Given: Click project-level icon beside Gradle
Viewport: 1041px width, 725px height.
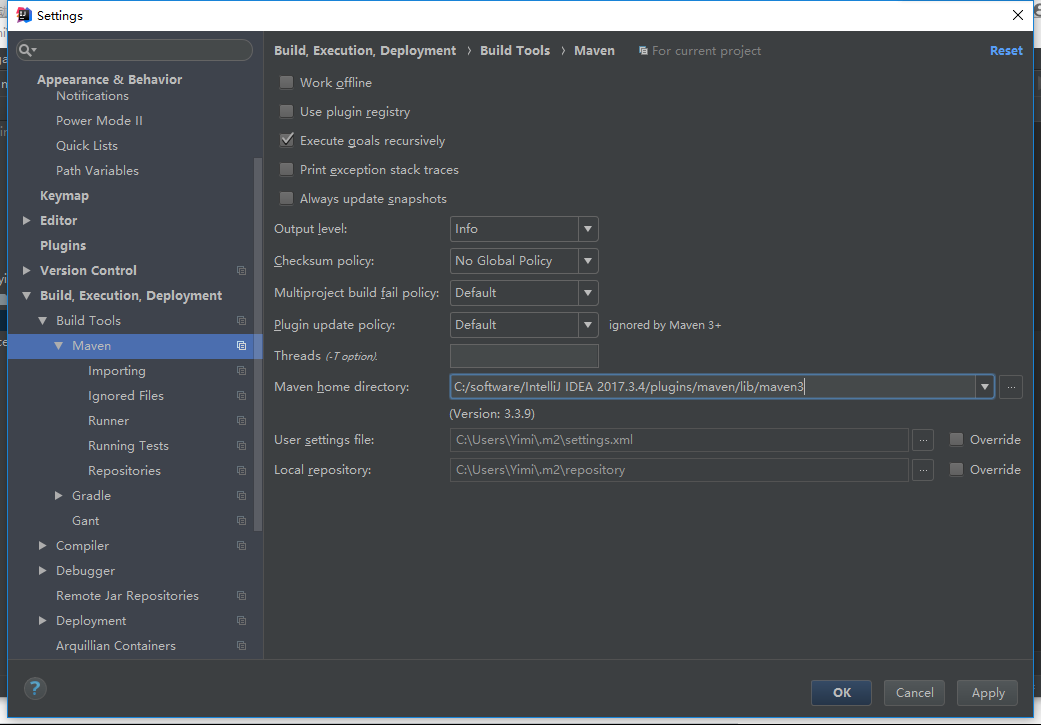Looking at the screenshot, I should [x=242, y=496].
